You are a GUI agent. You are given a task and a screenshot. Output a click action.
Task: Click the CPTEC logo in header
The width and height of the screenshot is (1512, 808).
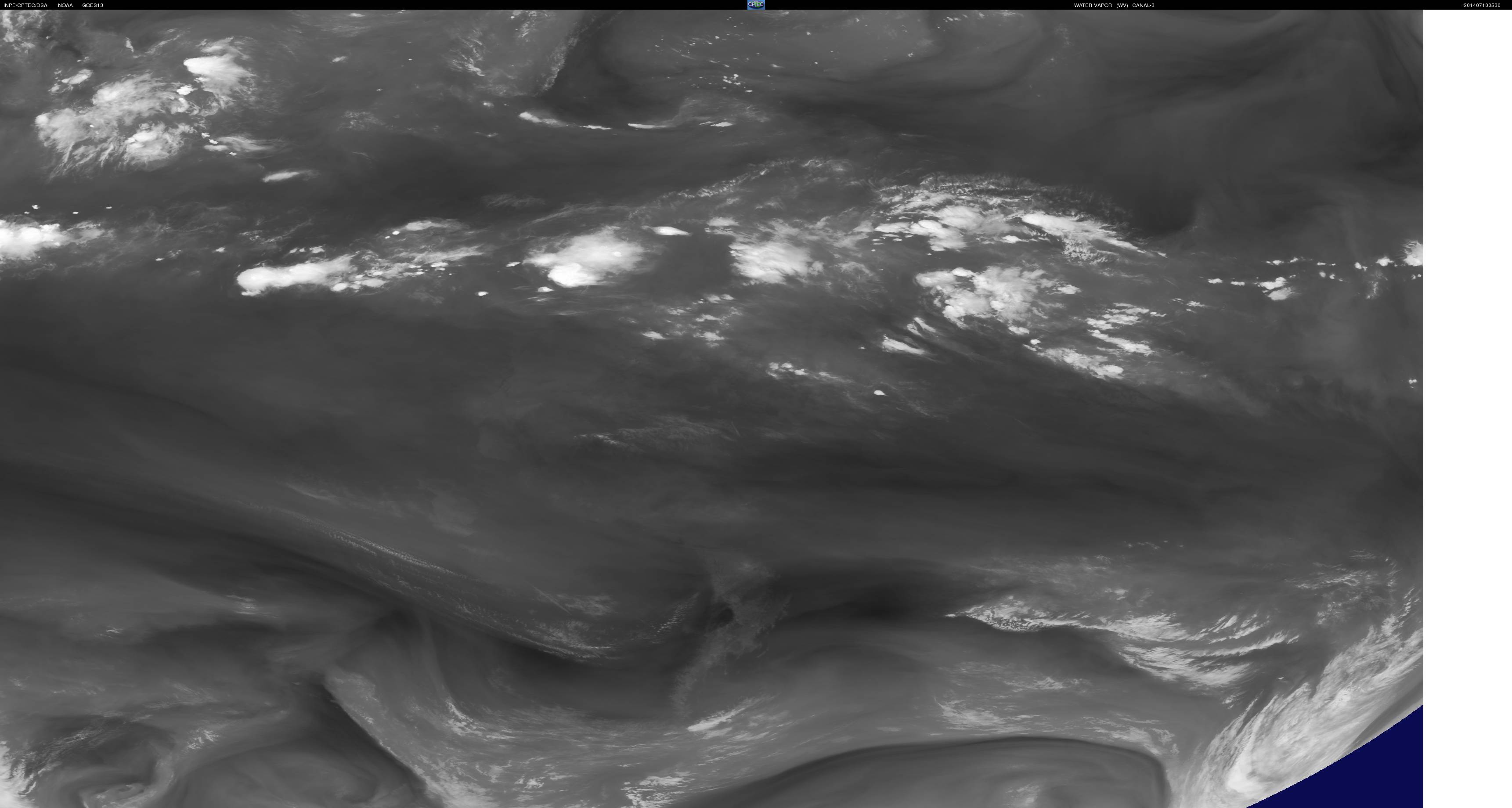pyautogui.click(x=755, y=5)
